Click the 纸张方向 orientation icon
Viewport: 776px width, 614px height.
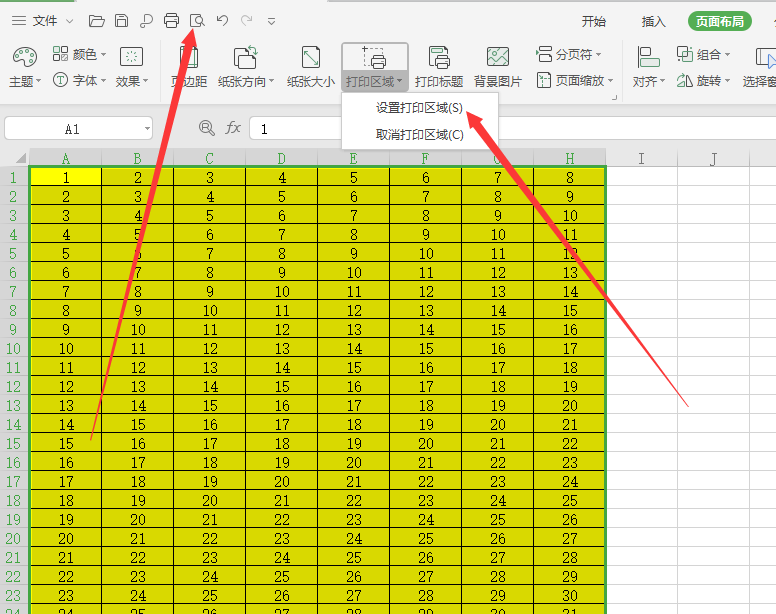(x=245, y=57)
